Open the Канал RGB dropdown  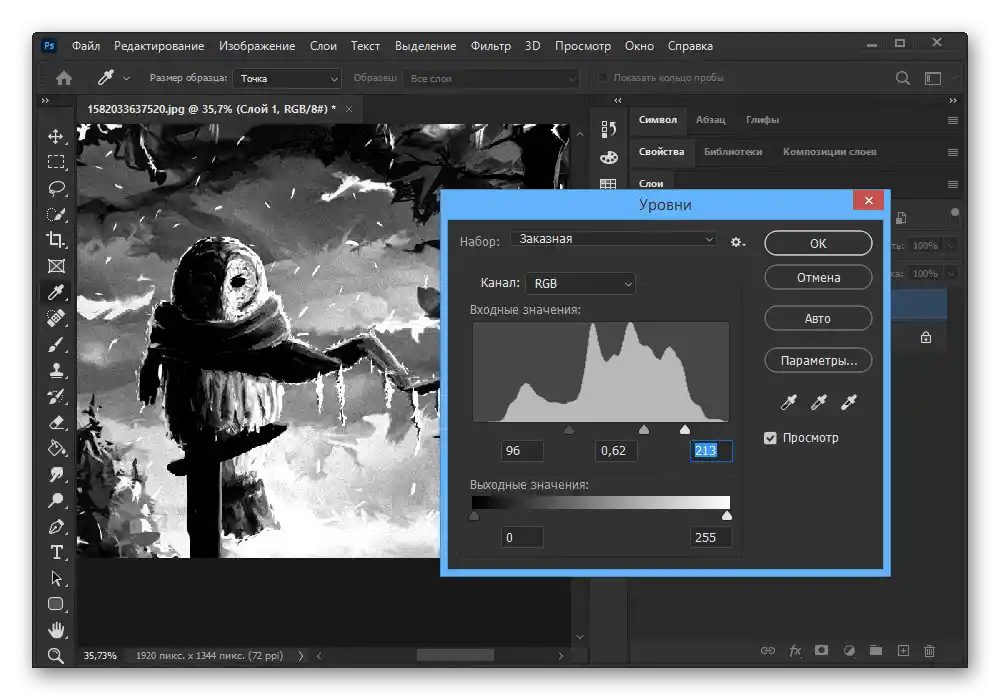580,283
